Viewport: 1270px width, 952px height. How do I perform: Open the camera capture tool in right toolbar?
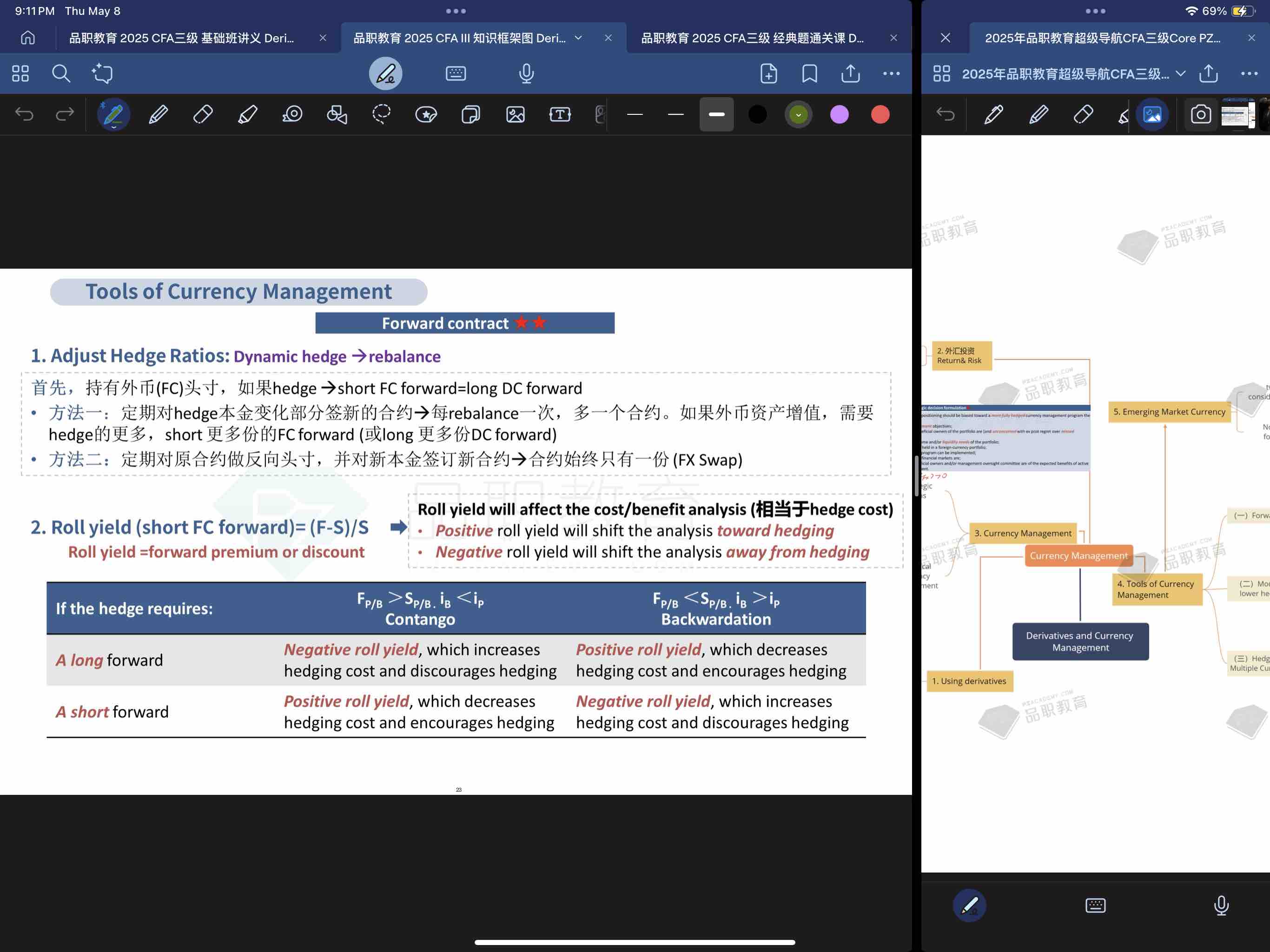click(x=1201, y=114)
